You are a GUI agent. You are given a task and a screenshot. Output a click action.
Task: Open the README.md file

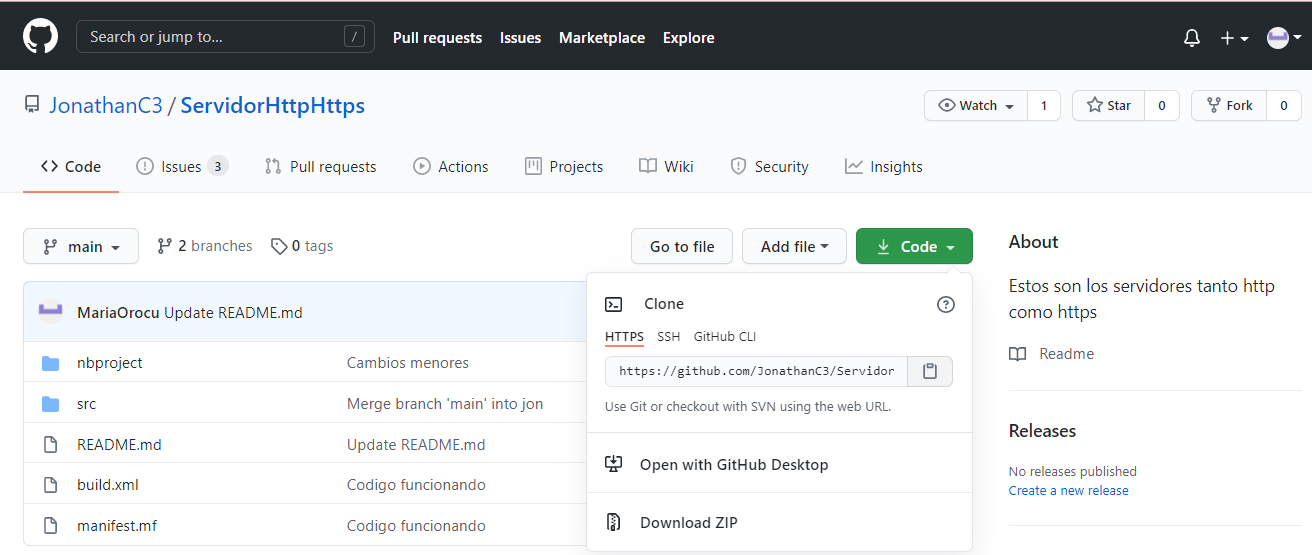pos(119,445)
